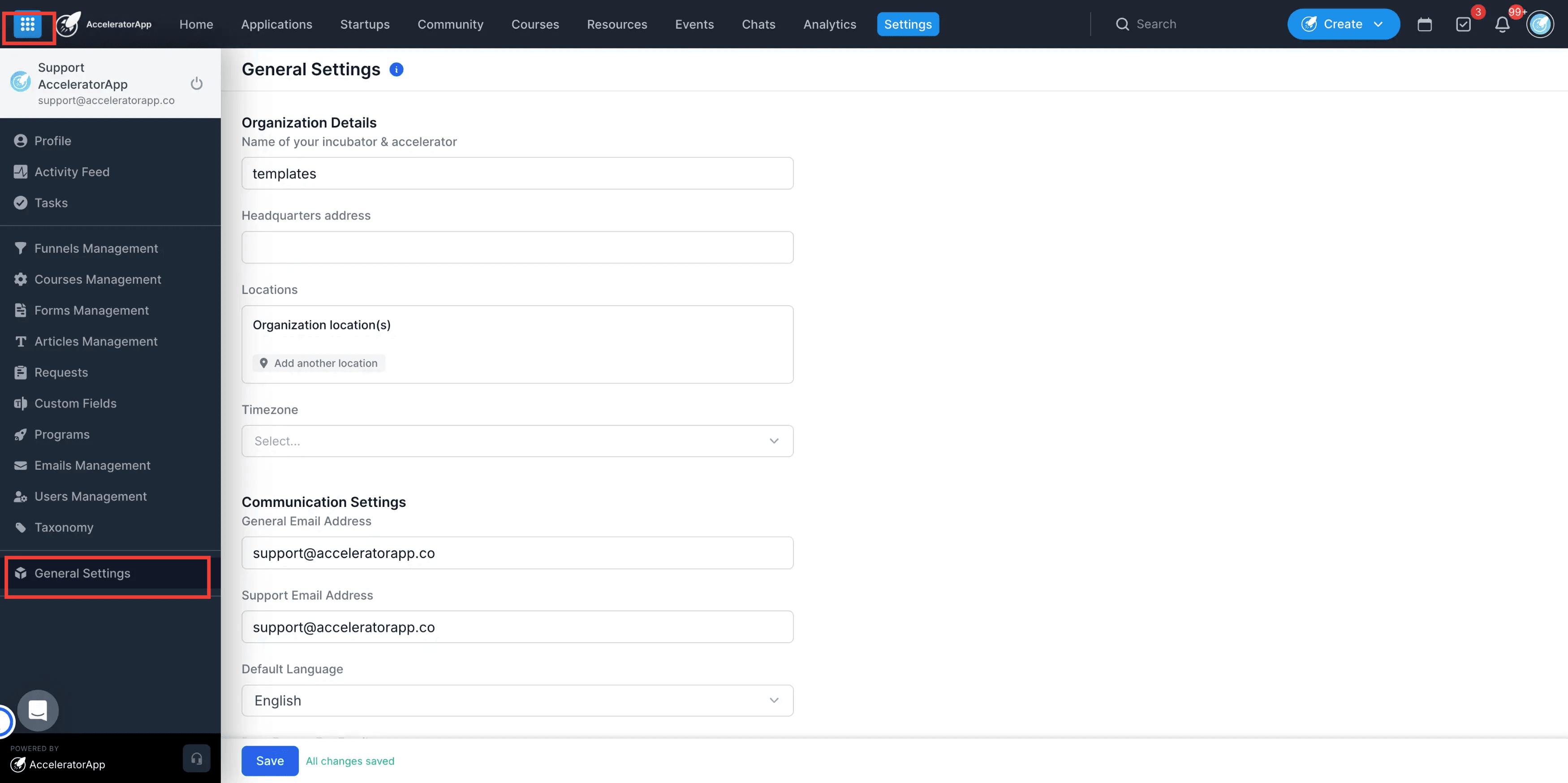Expand the Create button chevron
This screenshot has width=1568, height=783.
click(x=1378, y=24)
